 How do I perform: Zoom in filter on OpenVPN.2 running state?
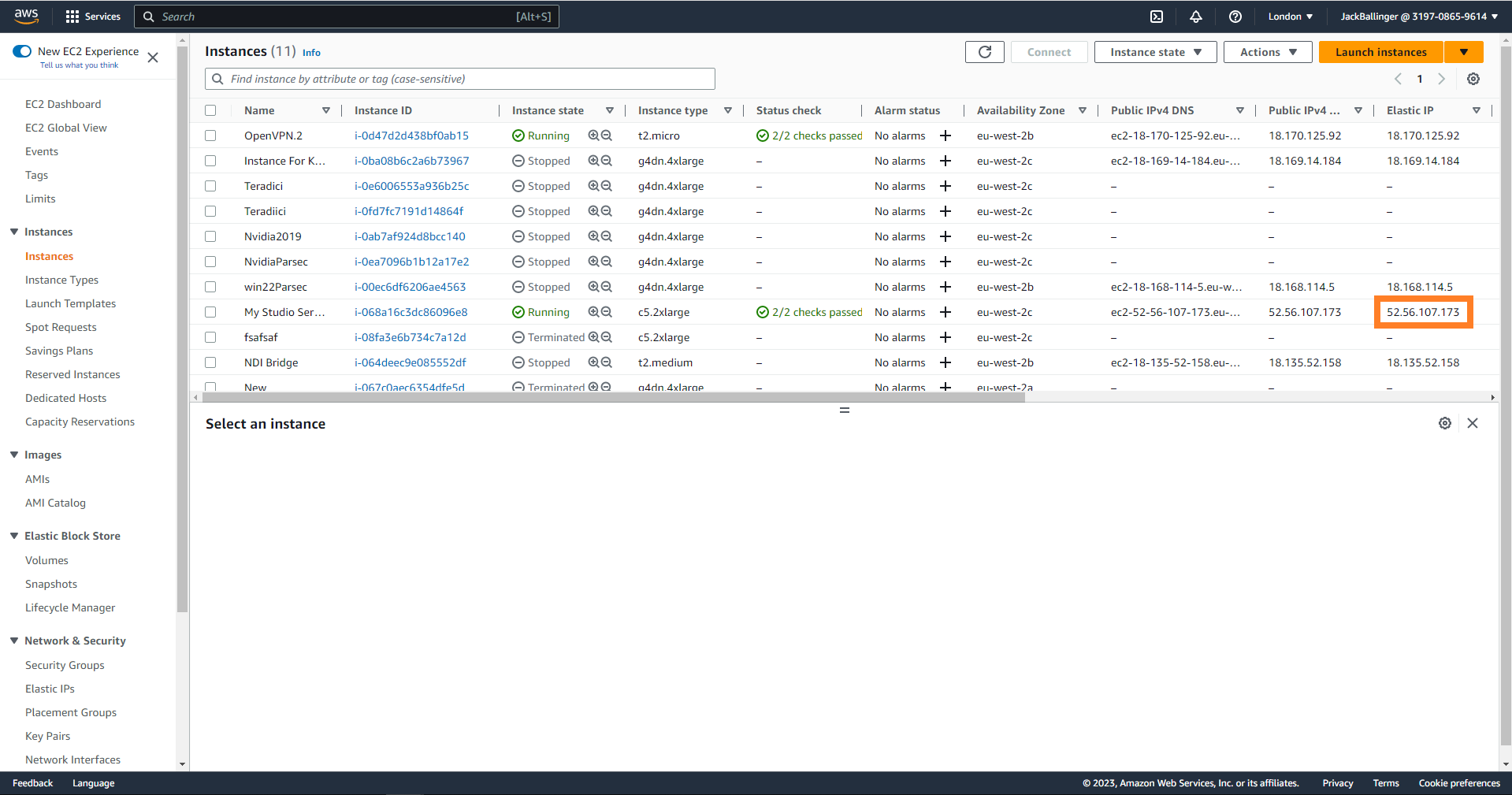pos(593,136)
